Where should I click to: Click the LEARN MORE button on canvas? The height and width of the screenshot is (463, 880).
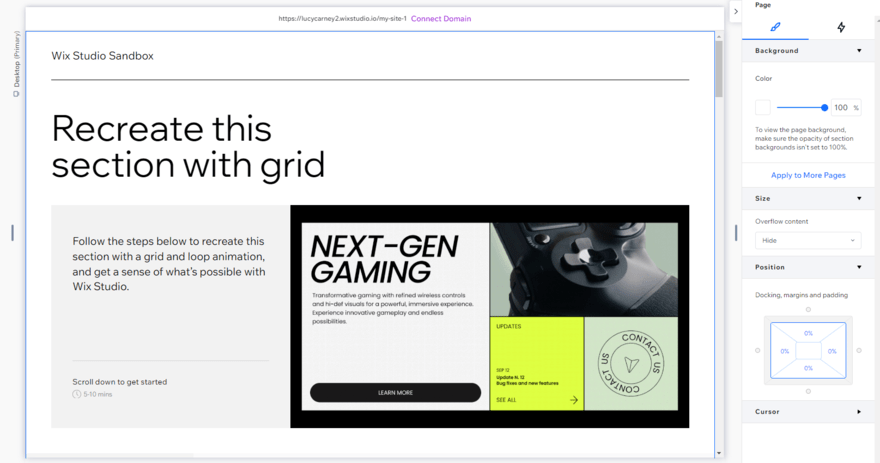(x=395, y=392)
